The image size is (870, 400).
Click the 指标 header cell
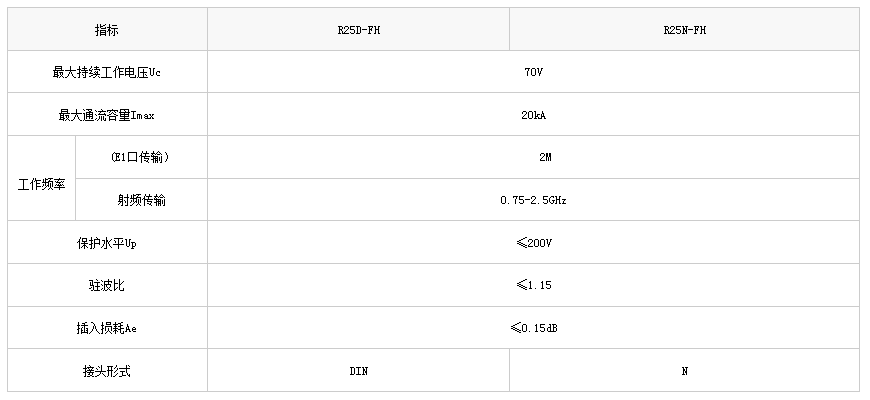(106, 30)
